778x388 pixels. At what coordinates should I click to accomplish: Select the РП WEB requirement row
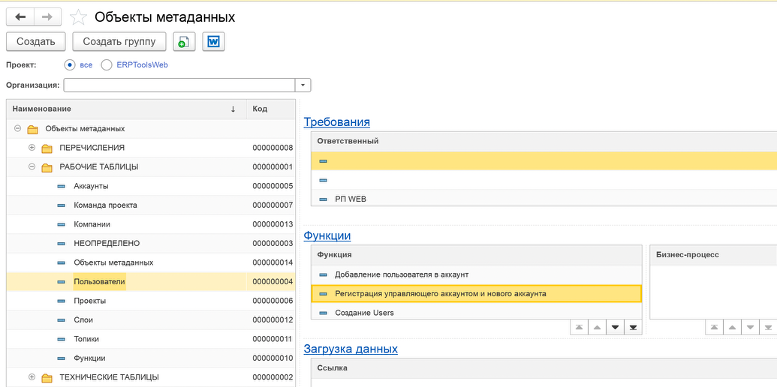[544, 199]
